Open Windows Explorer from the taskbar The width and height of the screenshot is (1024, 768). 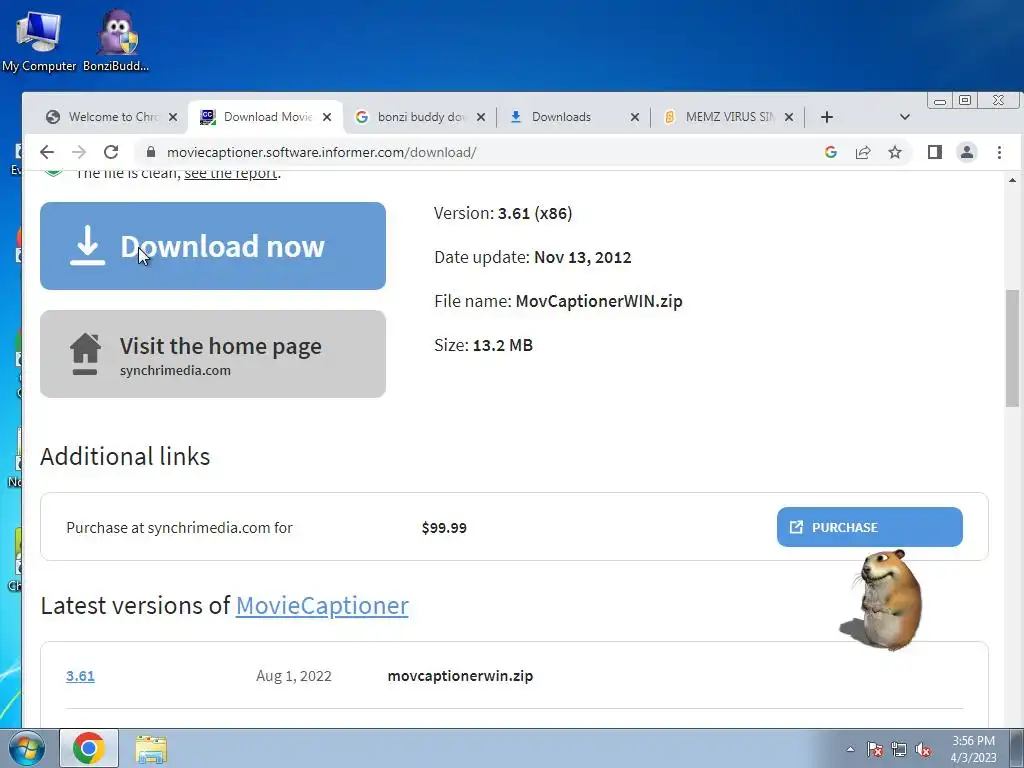point(151,748)
